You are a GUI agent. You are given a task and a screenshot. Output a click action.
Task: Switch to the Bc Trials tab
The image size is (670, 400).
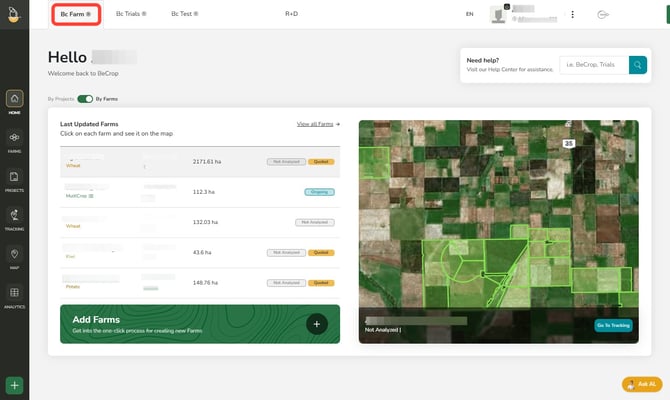pos(131,14)
